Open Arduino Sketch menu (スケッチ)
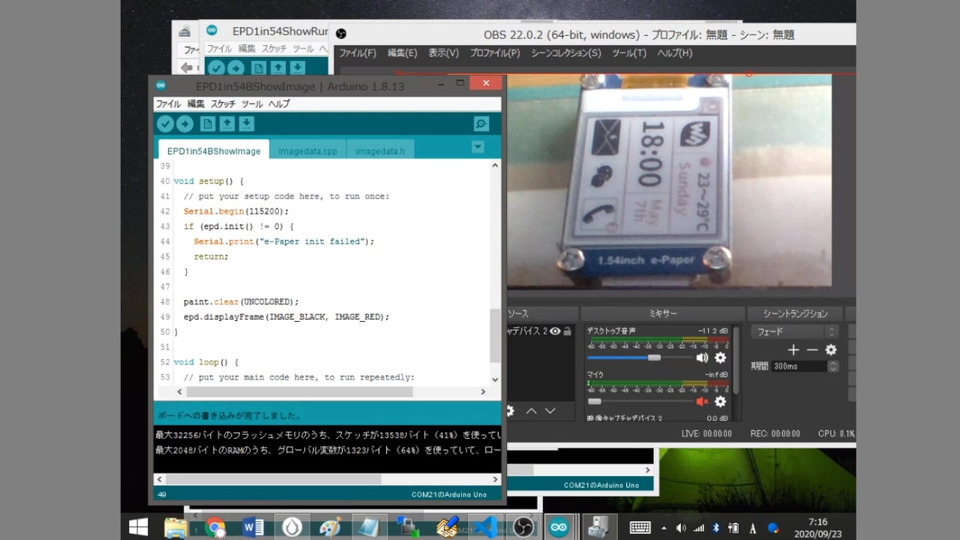Viewport: 960px width, 540px height. (223, 104)
